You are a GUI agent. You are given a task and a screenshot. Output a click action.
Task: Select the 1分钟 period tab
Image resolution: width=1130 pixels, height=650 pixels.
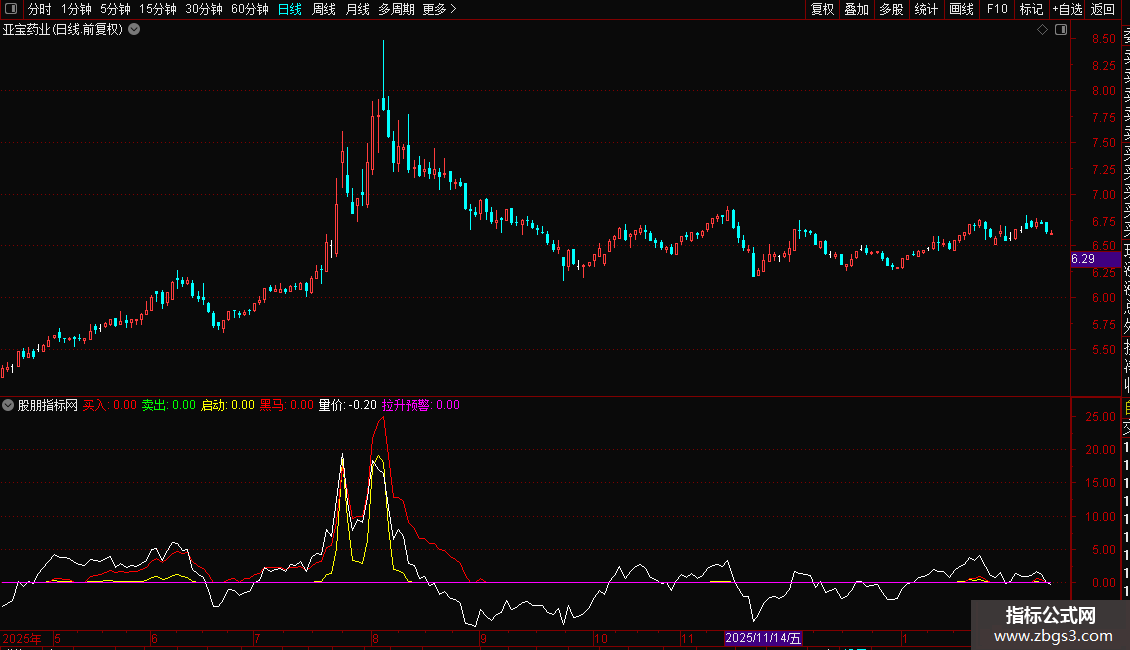pos(76,9)
